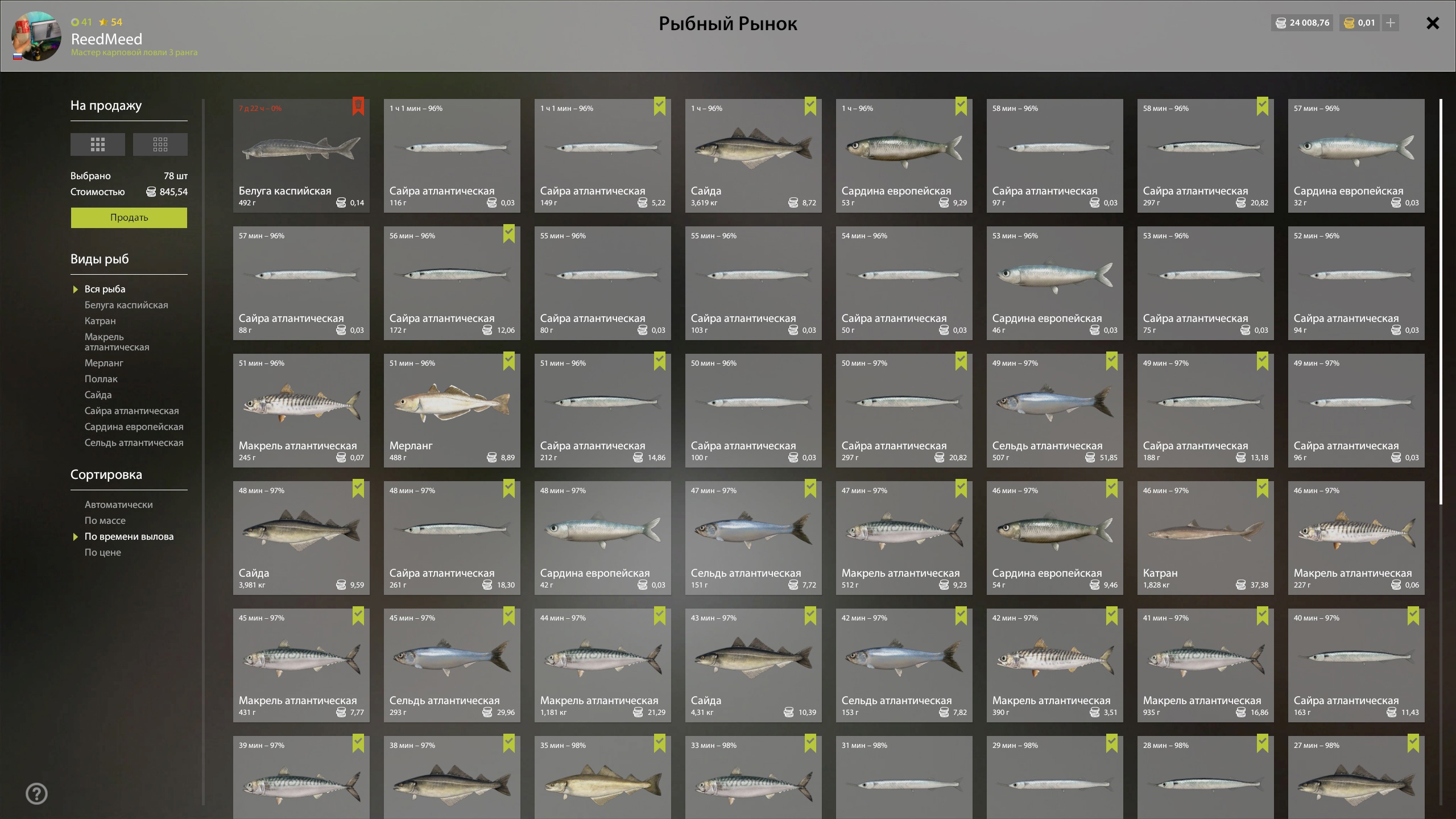This screenshot has width=1456, height=819.
Task: Select the Вся рыба filter arrow
Action: click(x=75, y=289)
